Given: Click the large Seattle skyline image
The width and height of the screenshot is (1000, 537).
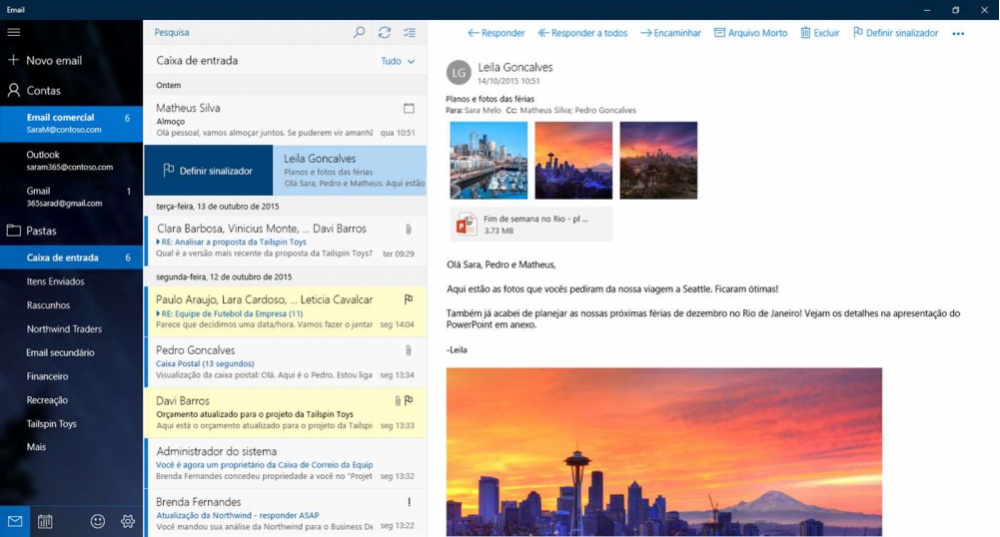Looking at the screenshot, I should pos(664,452).
